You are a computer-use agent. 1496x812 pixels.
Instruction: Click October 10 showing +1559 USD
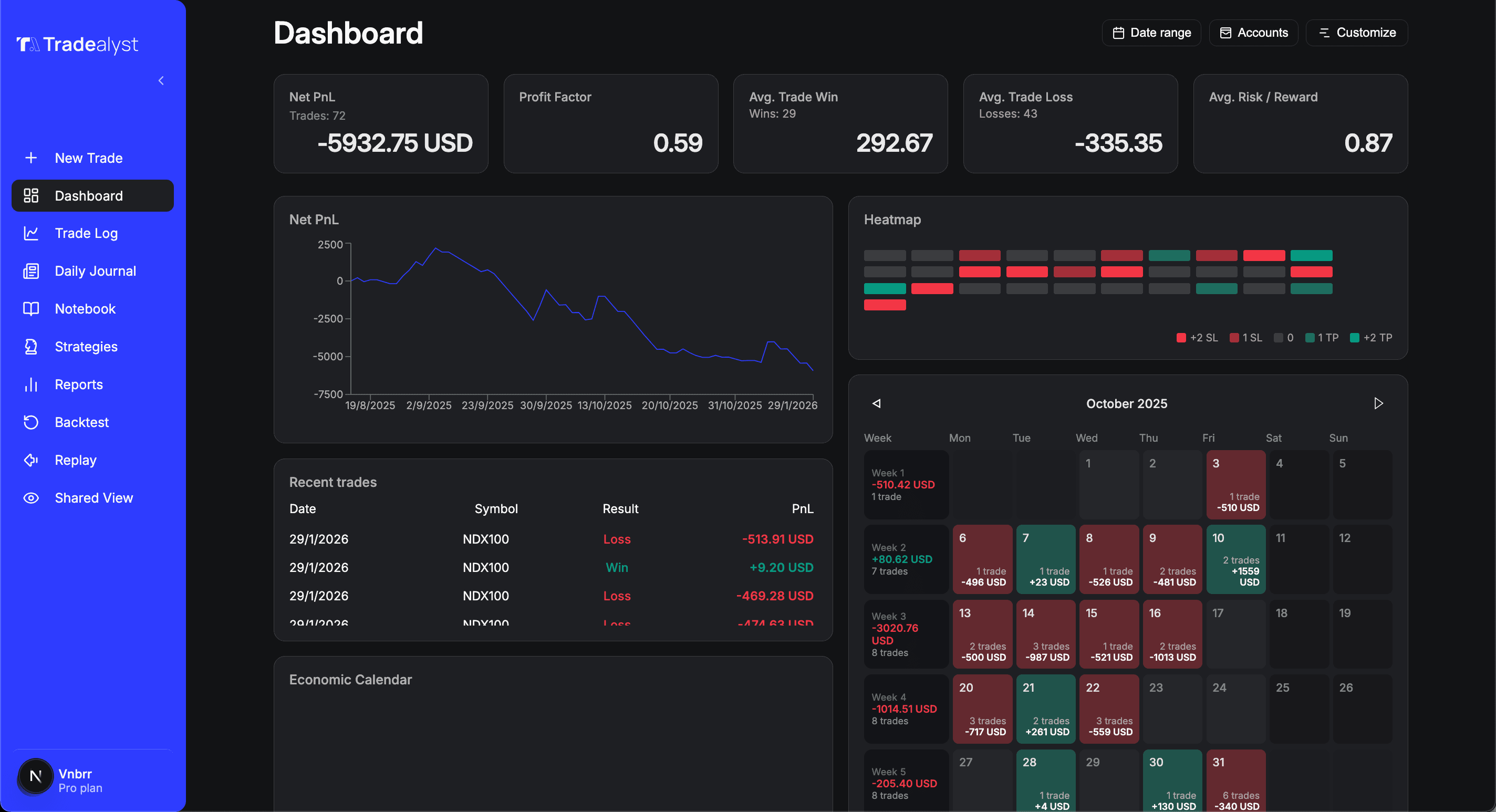[1236, 559]
